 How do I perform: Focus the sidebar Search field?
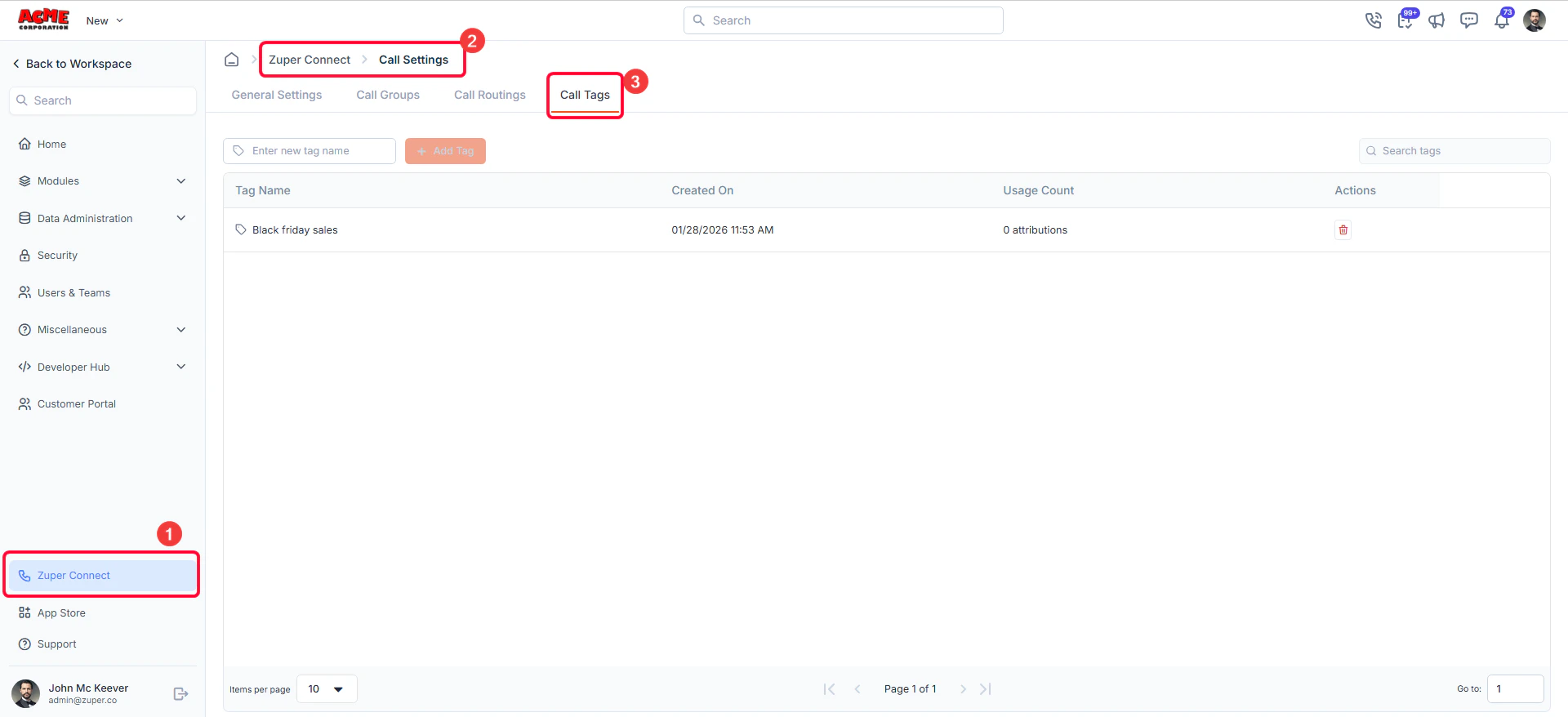point(103,100)
